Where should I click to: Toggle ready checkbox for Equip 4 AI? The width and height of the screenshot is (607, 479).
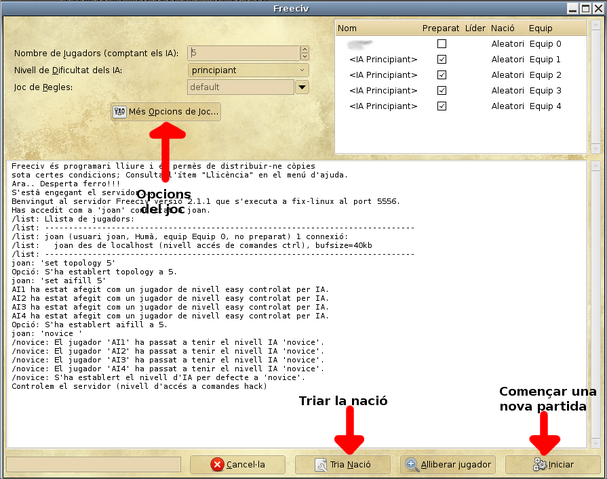point(441,106)
